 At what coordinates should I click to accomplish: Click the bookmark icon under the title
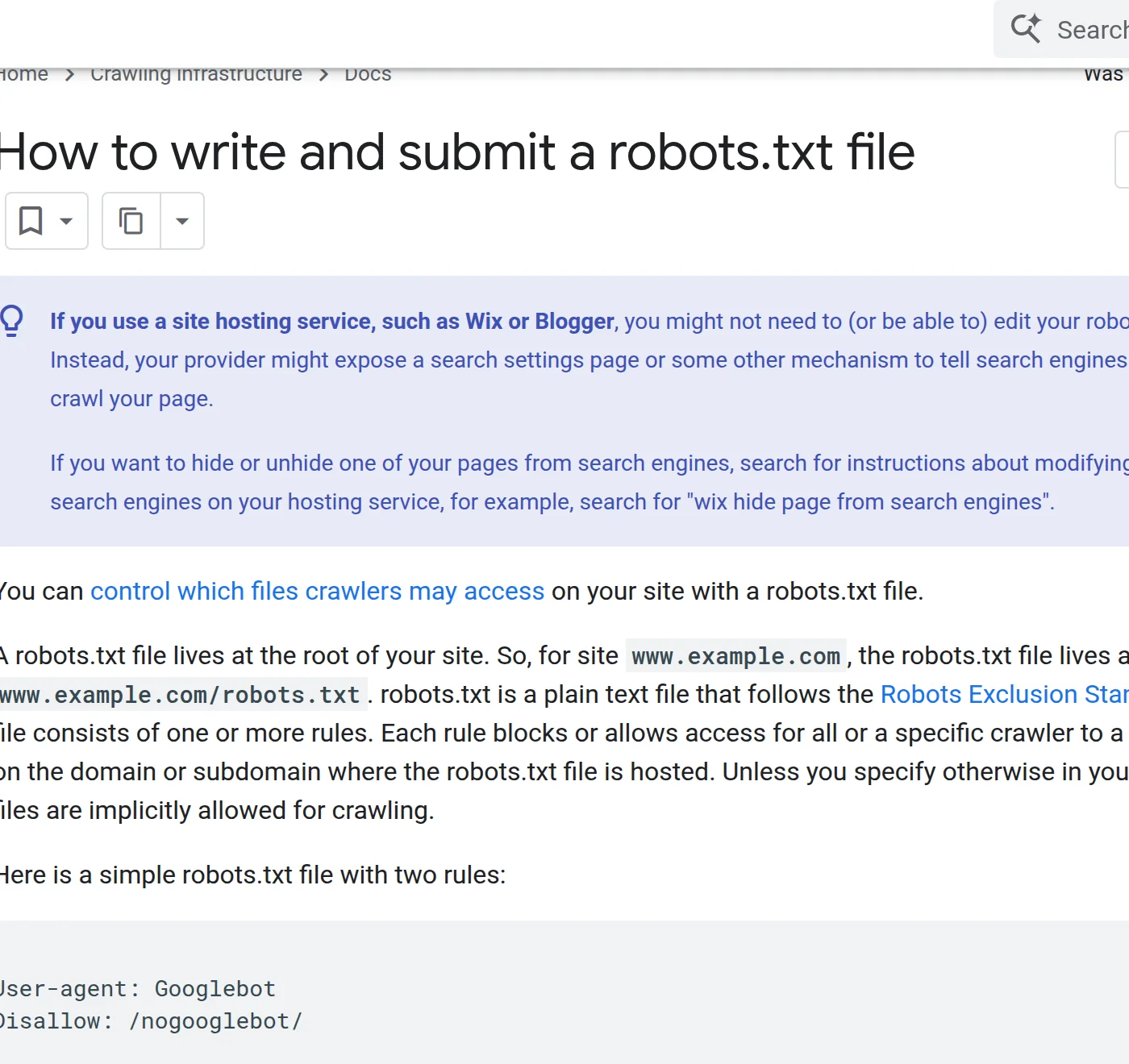[31, 221]
